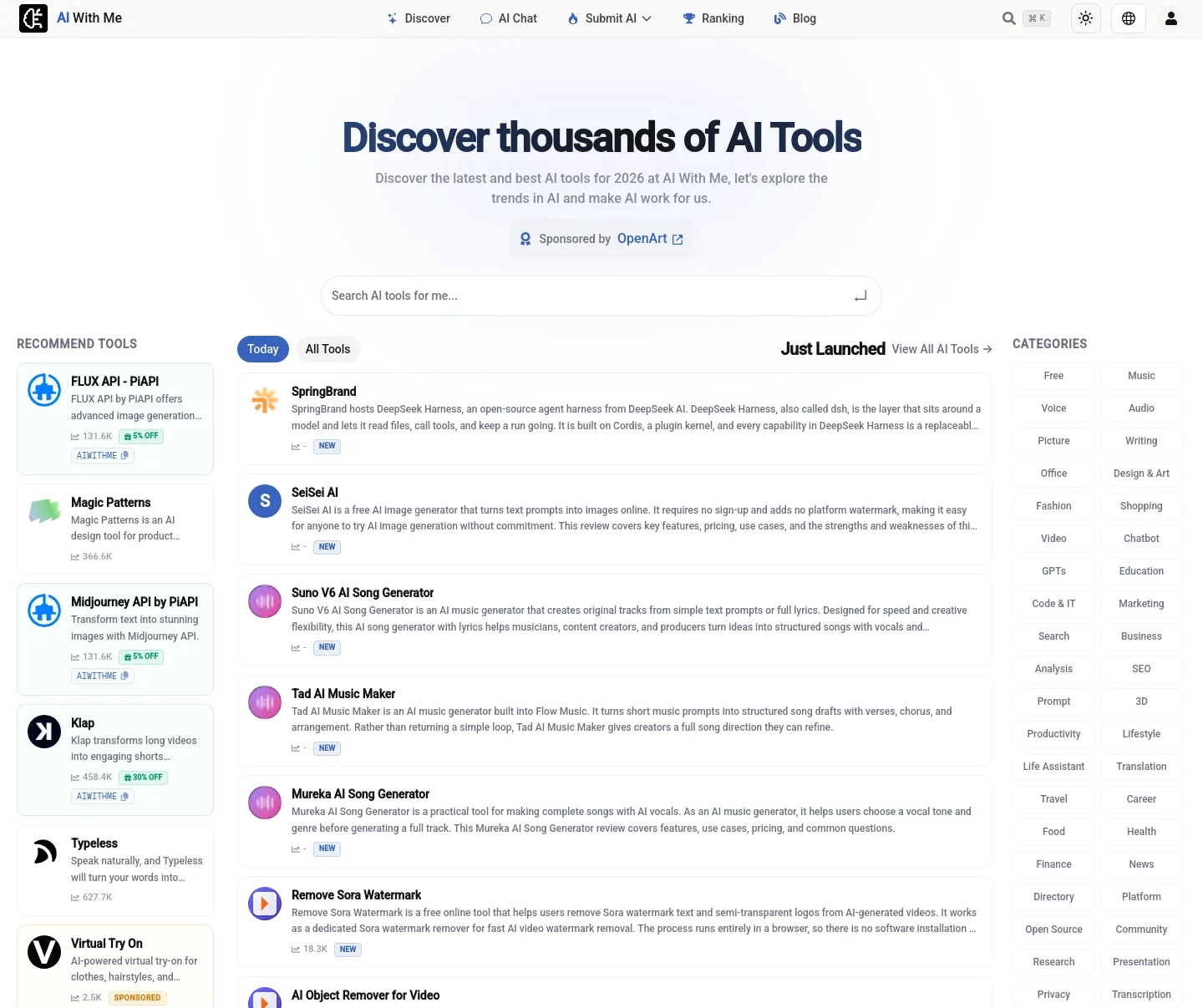The image size is (1203, 1008).
Task: Open the AI With Me logo home link
Action: point(71,18)
